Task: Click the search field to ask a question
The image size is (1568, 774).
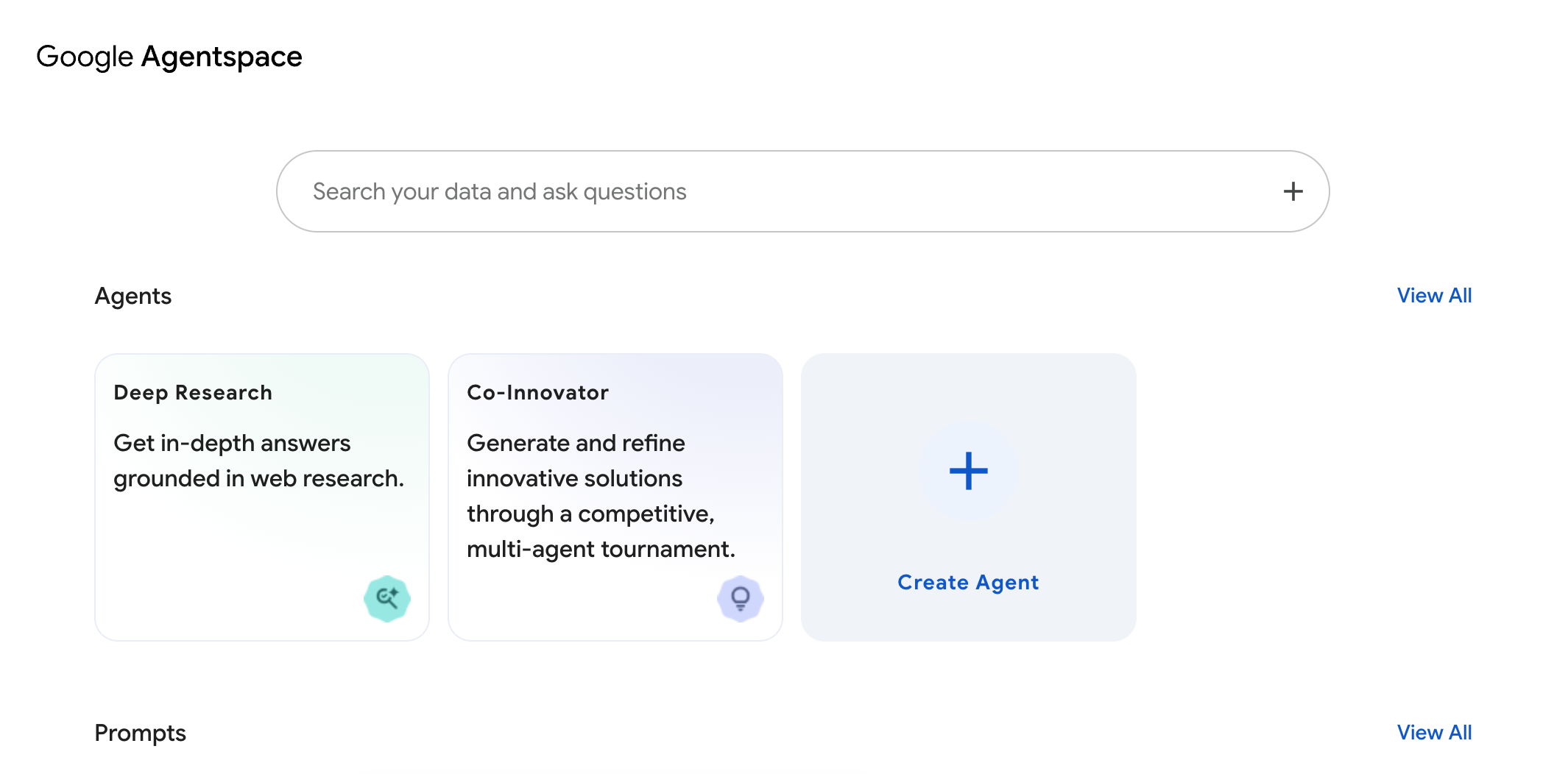Action: coord(736,191)
